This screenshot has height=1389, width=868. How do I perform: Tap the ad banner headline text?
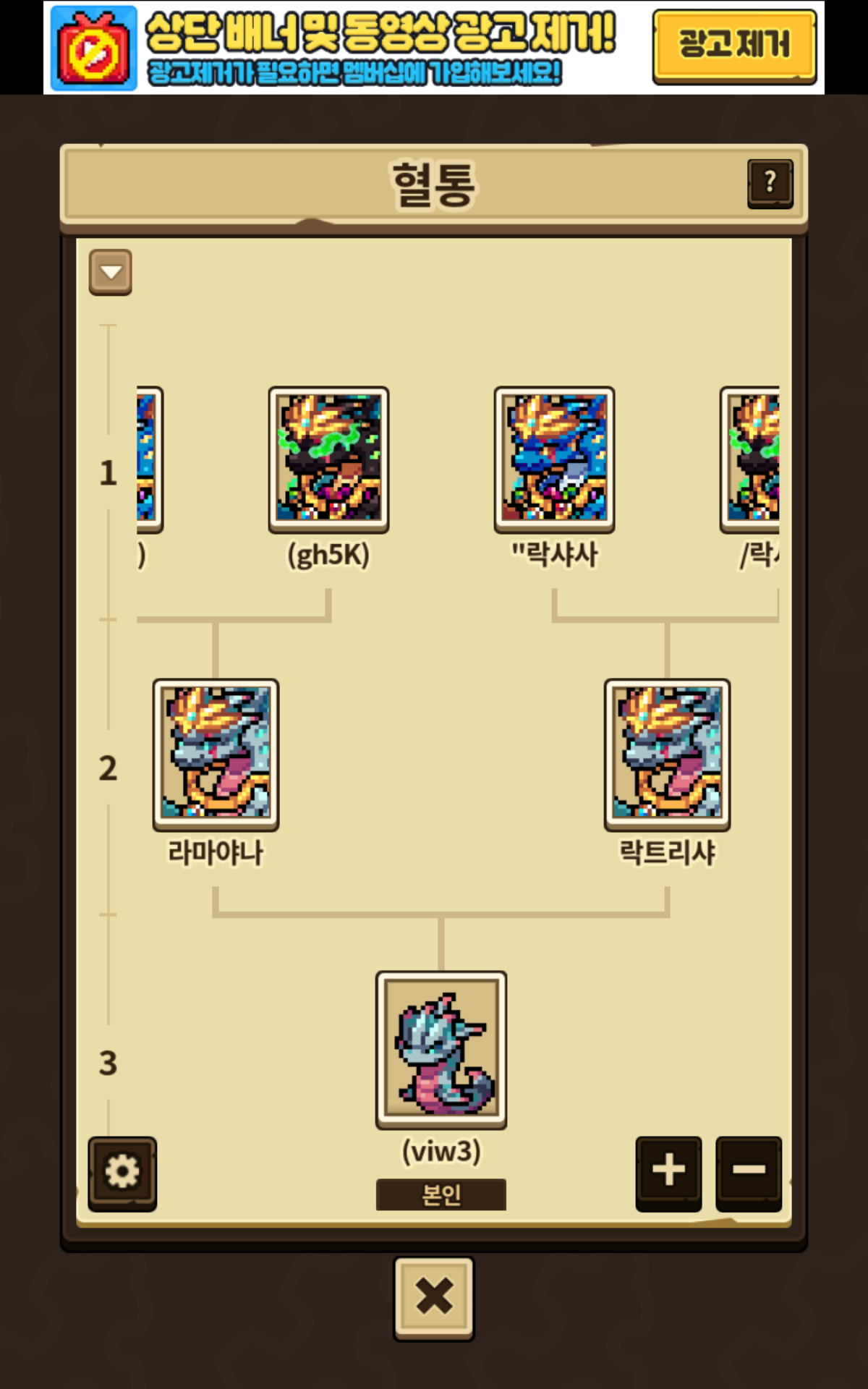pyautogui.click(x=380, y=32)
